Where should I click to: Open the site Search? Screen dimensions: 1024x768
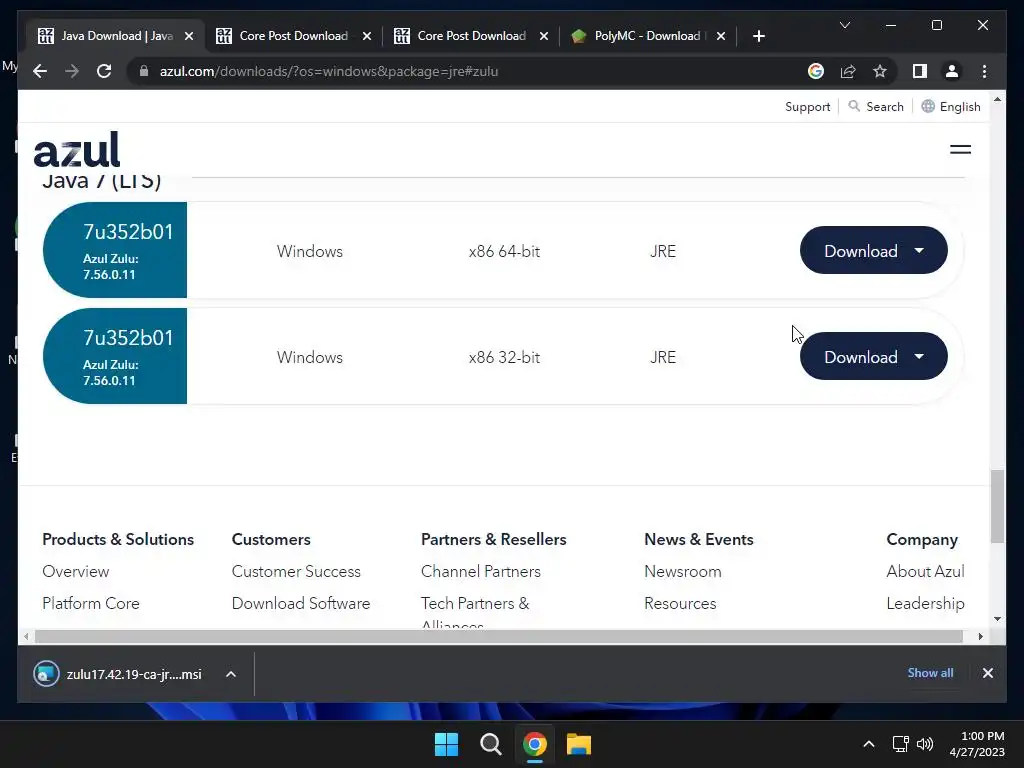876,106
